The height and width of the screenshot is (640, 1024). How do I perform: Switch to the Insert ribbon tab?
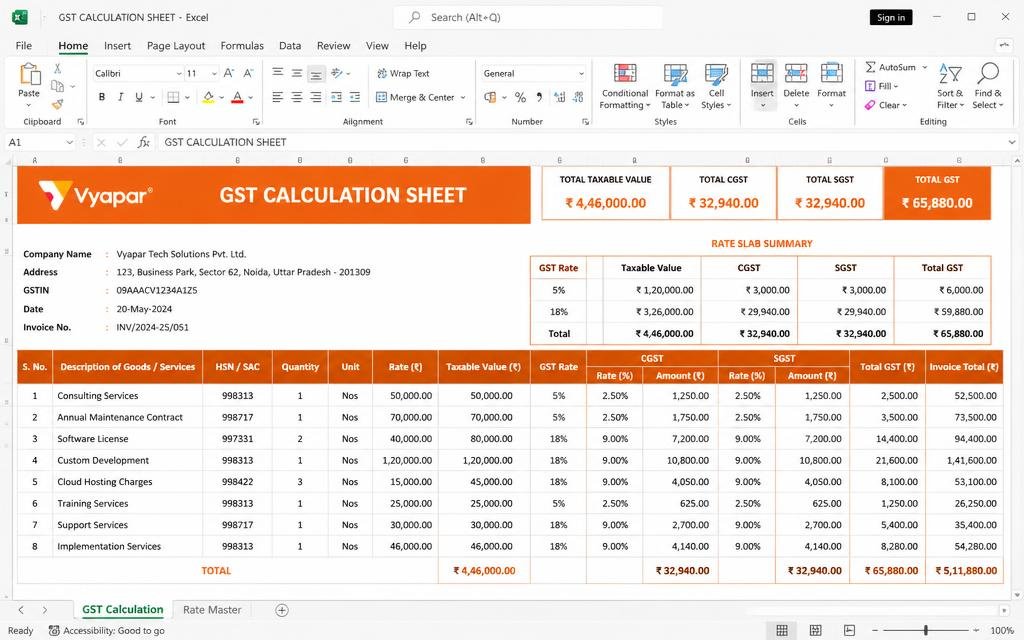(118, 46)
